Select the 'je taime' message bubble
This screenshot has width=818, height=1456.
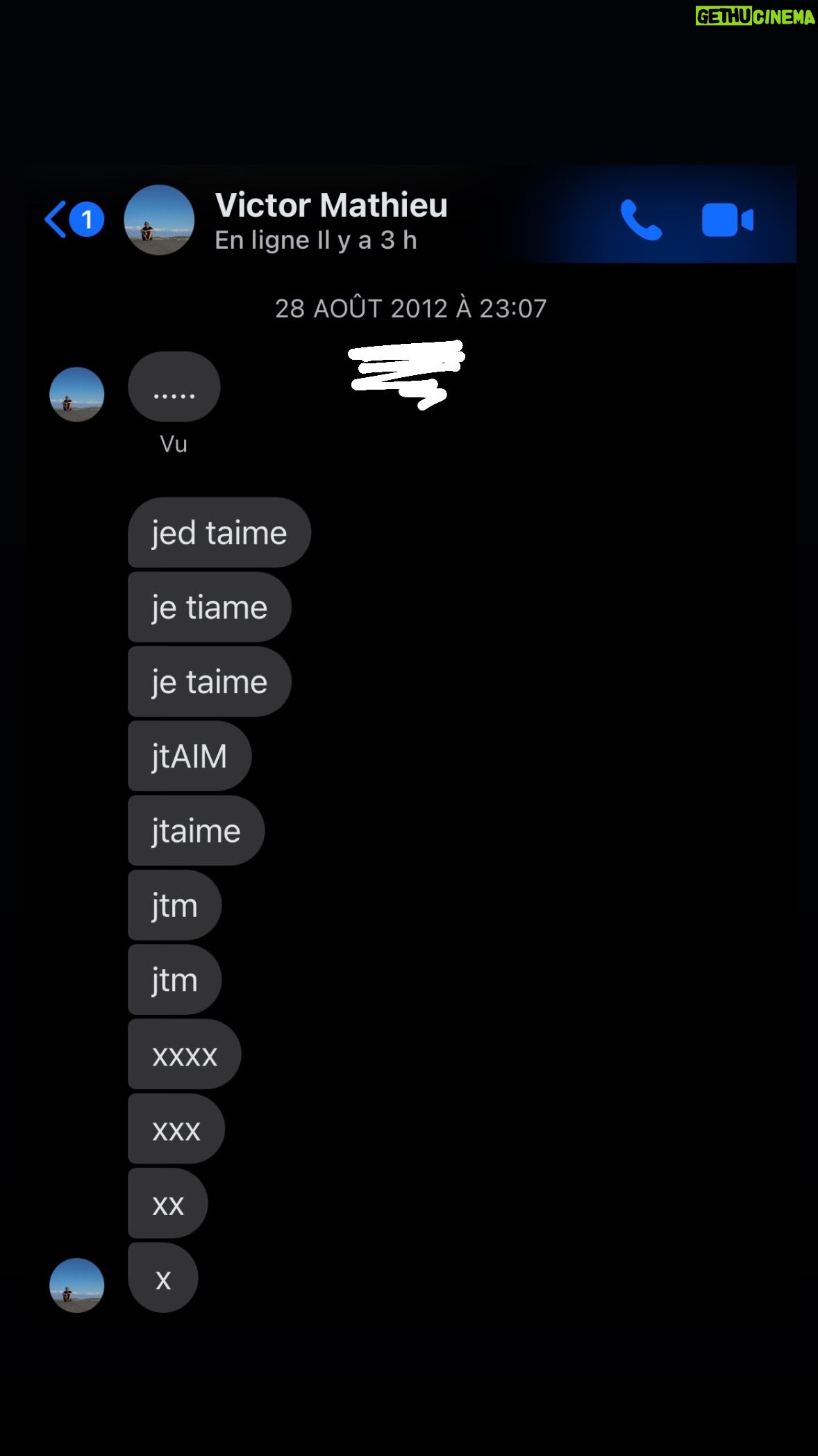pyautogui.click(x=210, y=681)
